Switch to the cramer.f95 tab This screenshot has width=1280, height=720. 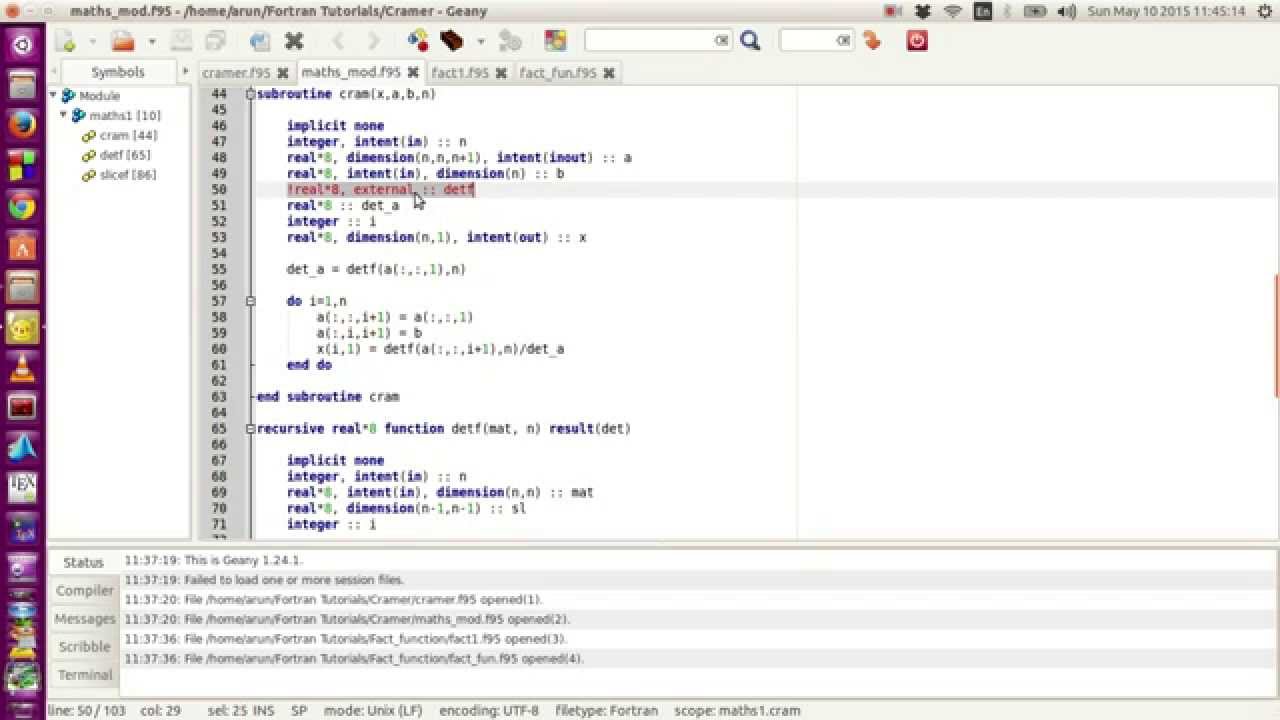pyautogui.click(x=236, y=73)
